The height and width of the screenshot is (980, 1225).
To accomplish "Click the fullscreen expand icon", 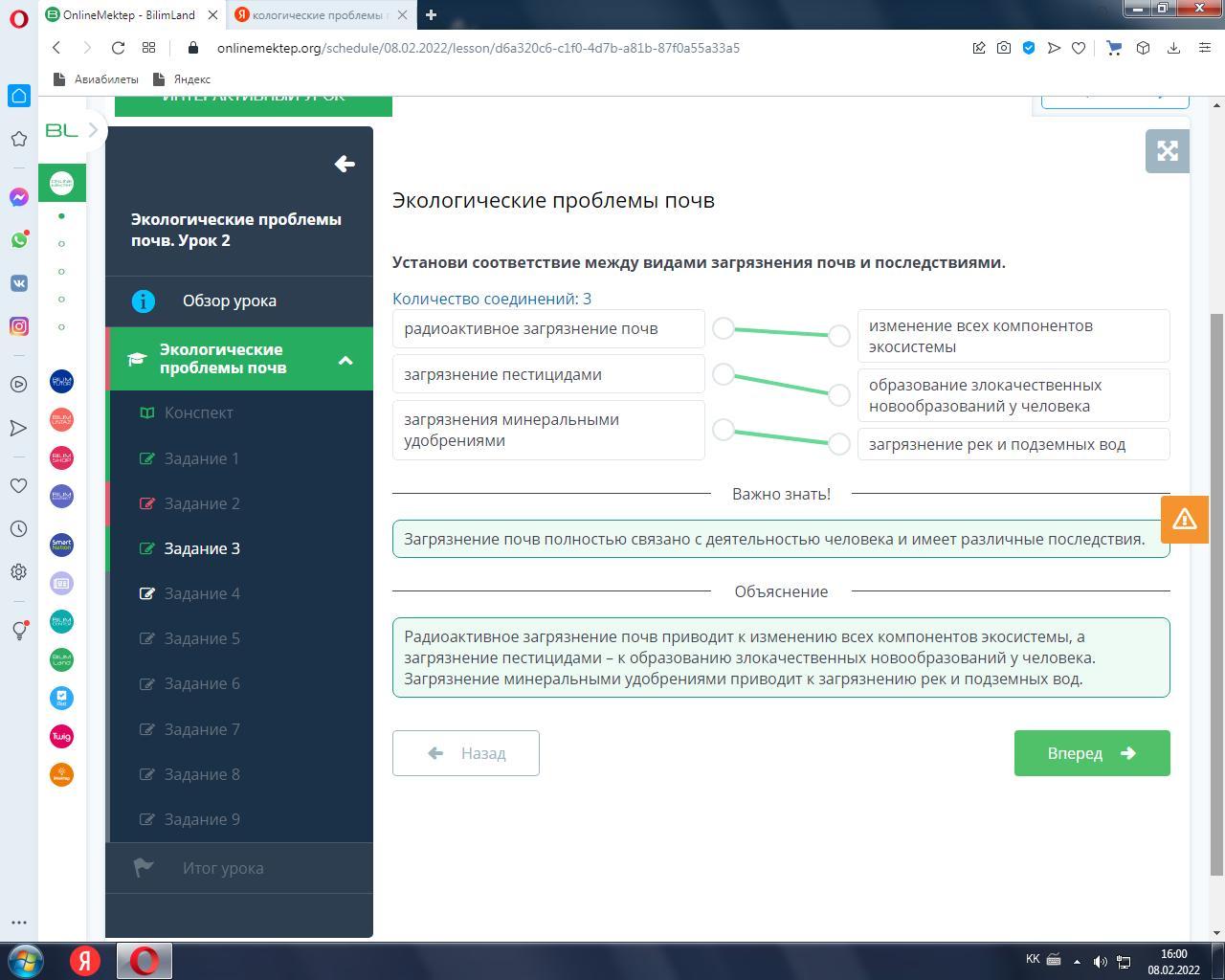I will click(1167, 151).
